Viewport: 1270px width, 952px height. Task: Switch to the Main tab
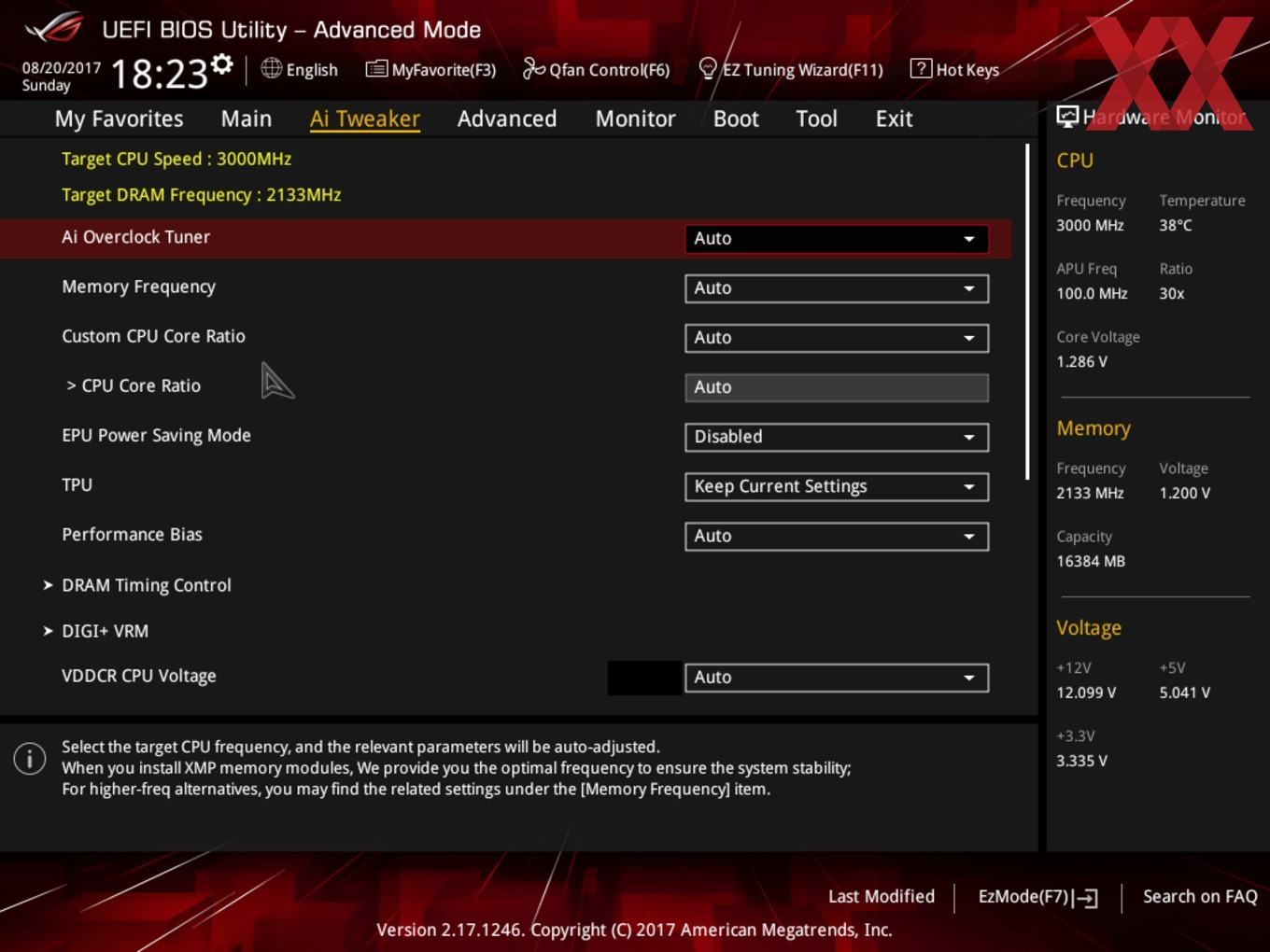pos(247,119)
